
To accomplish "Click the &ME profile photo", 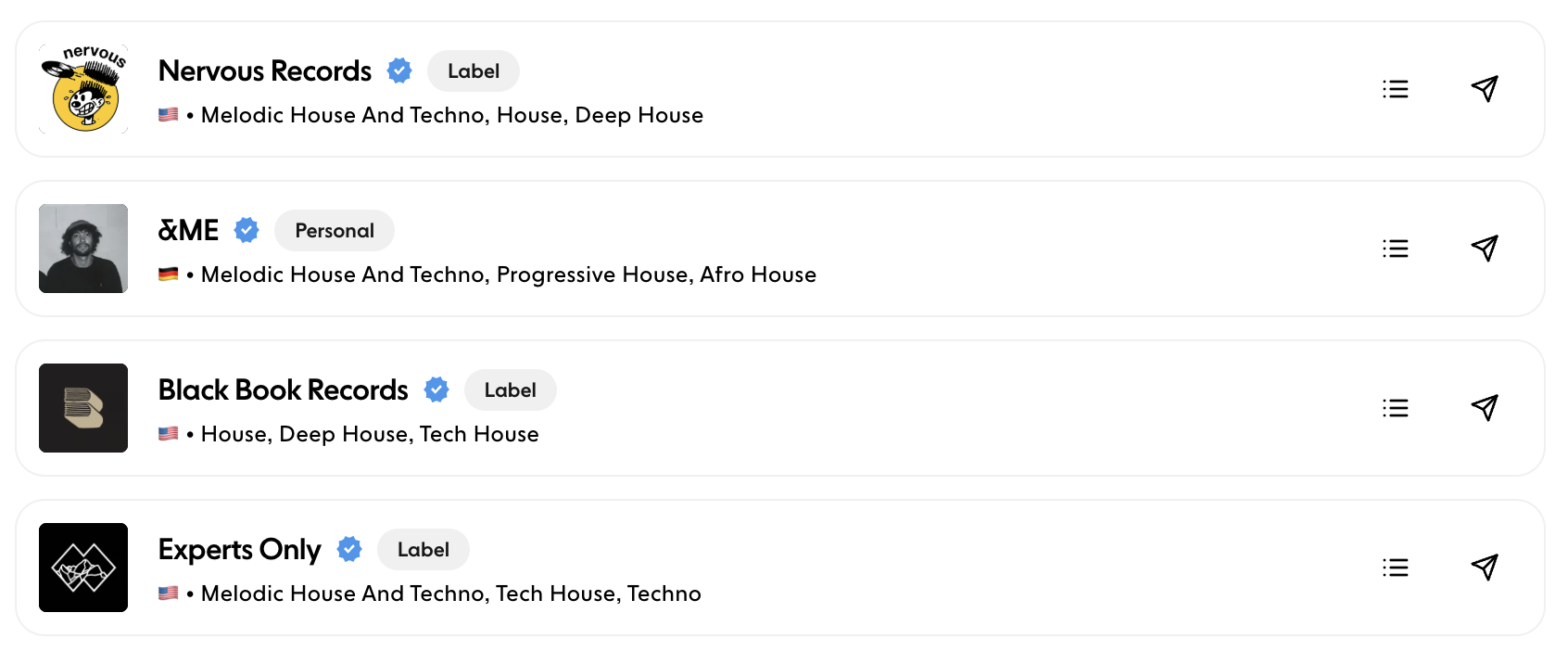I will pos(83,249).
